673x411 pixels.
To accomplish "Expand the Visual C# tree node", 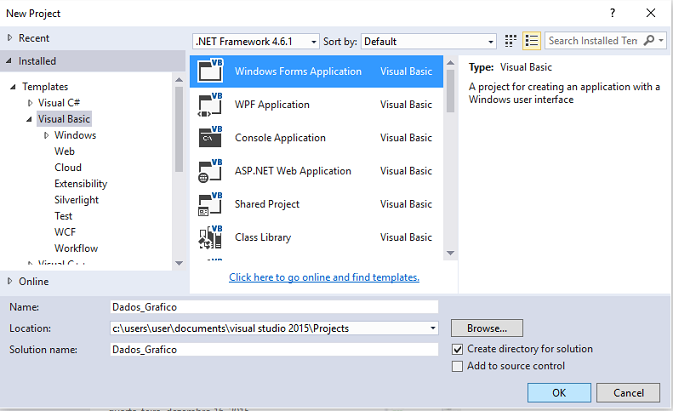I will tap(30, 103).
